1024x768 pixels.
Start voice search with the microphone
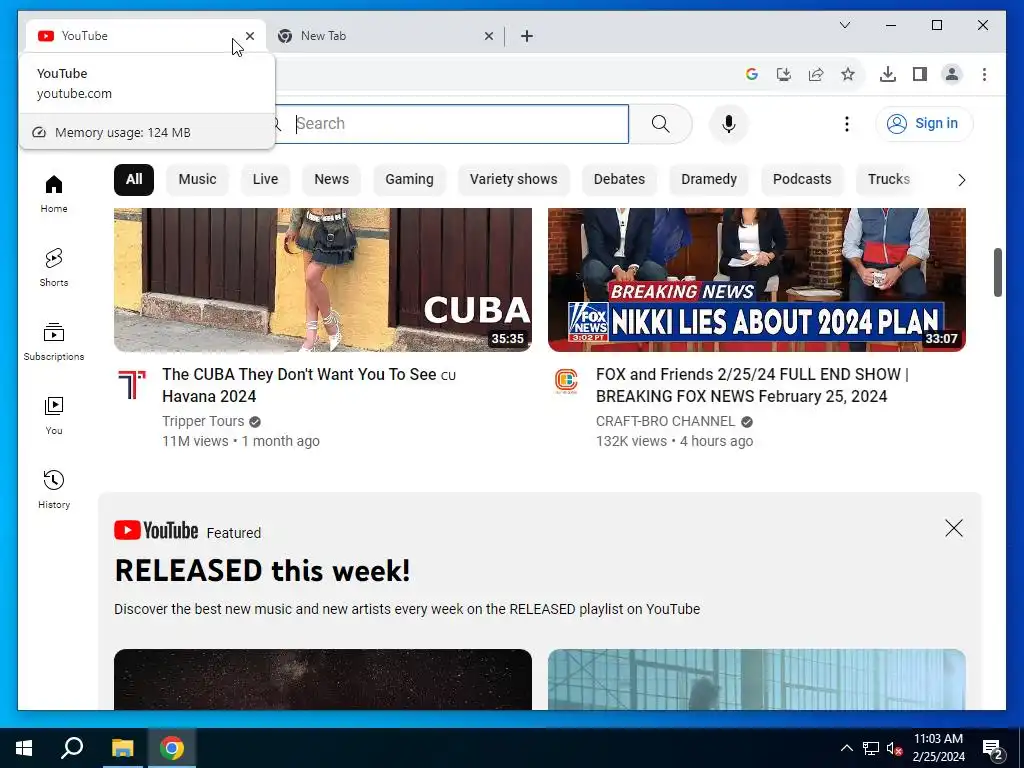point(729,123)
